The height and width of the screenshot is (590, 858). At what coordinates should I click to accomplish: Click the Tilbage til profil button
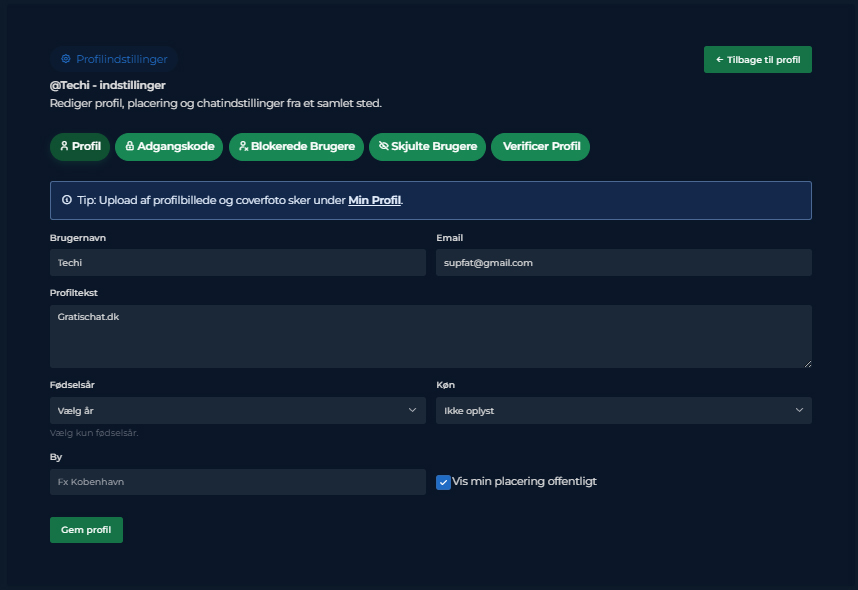click(757, 59)
